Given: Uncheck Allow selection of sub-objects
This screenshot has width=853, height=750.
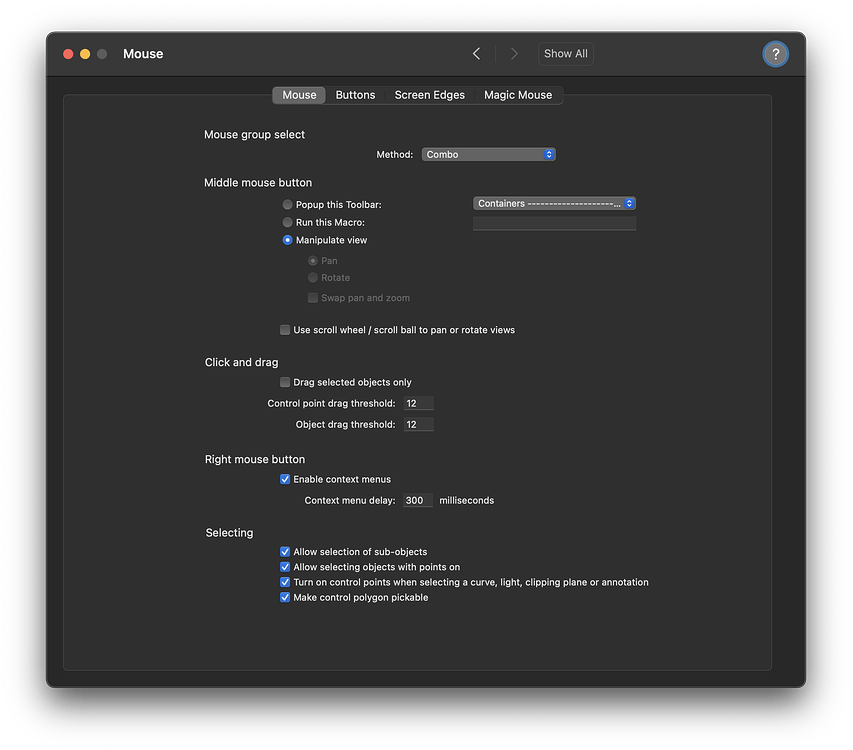Looking at the screenshot, I should (x=285, y=550).
